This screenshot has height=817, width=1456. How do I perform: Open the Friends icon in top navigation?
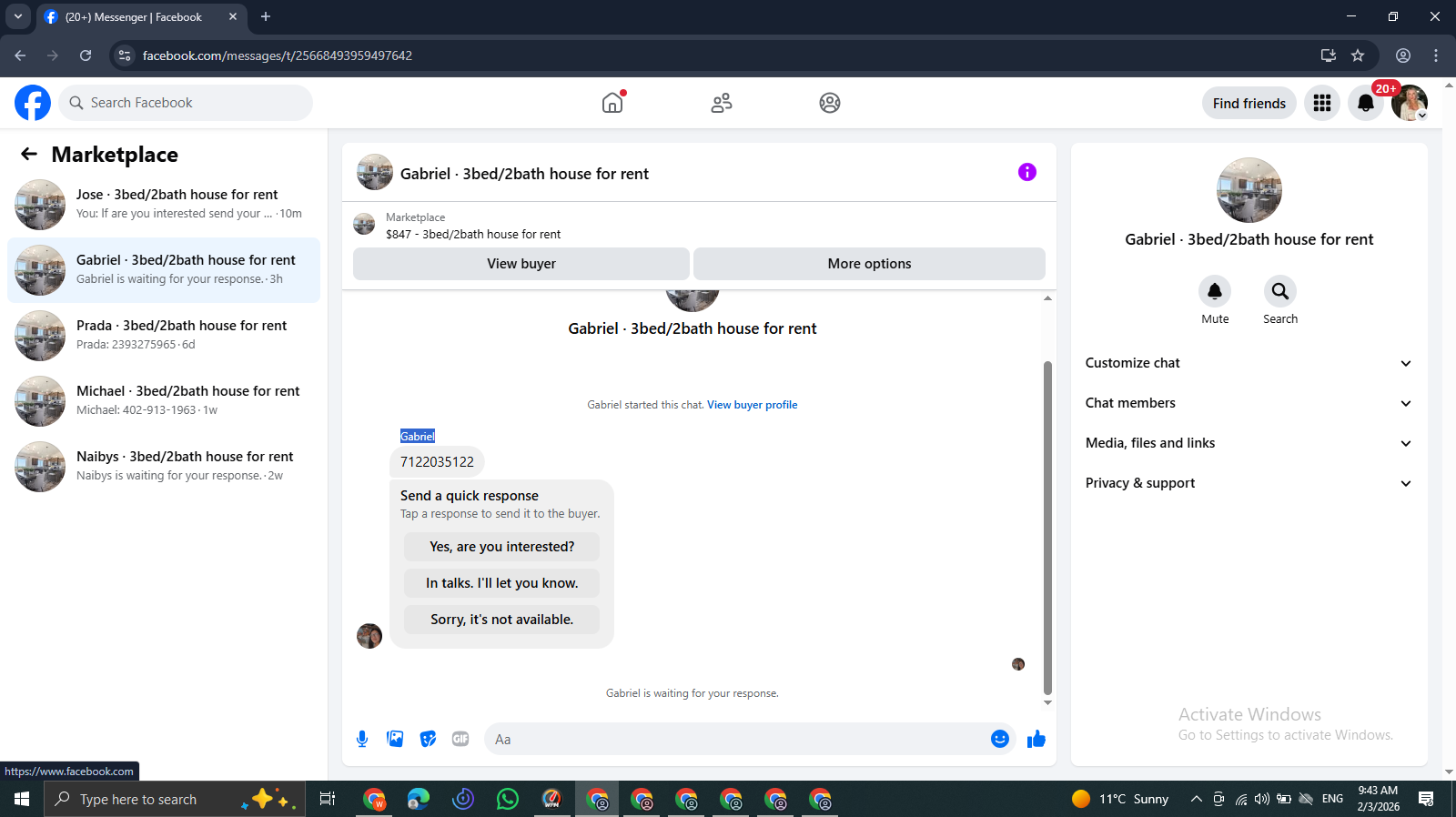(x=722, y=103)
